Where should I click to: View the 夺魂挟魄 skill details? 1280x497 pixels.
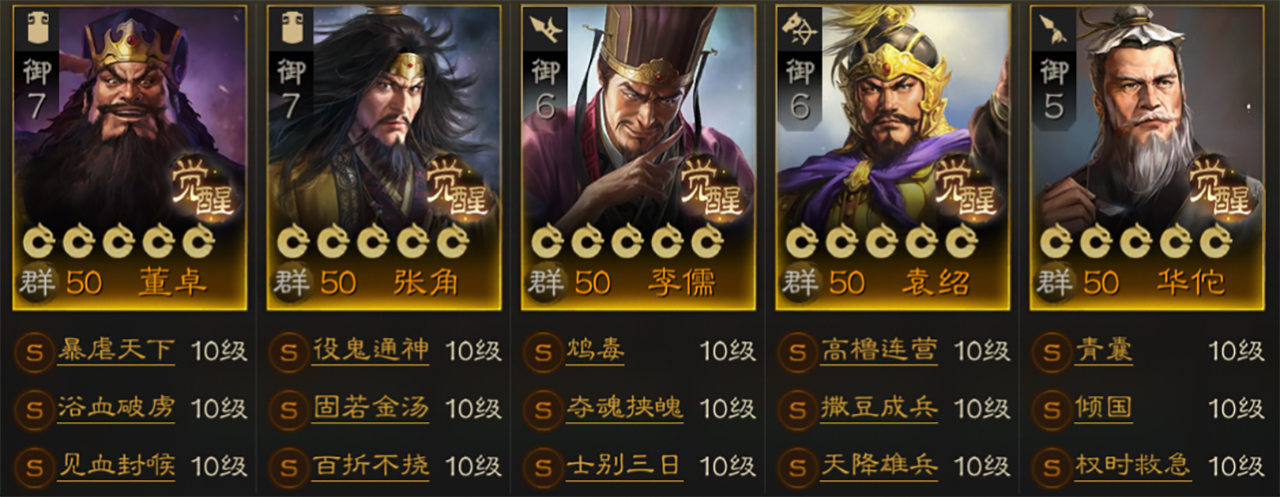pyautogui.click(x=625, y=408)
